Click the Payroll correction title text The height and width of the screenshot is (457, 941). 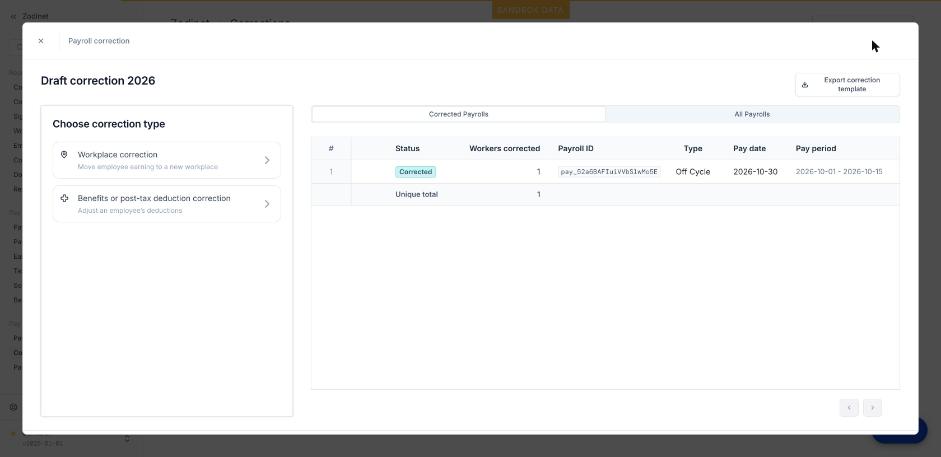[99, 41]
